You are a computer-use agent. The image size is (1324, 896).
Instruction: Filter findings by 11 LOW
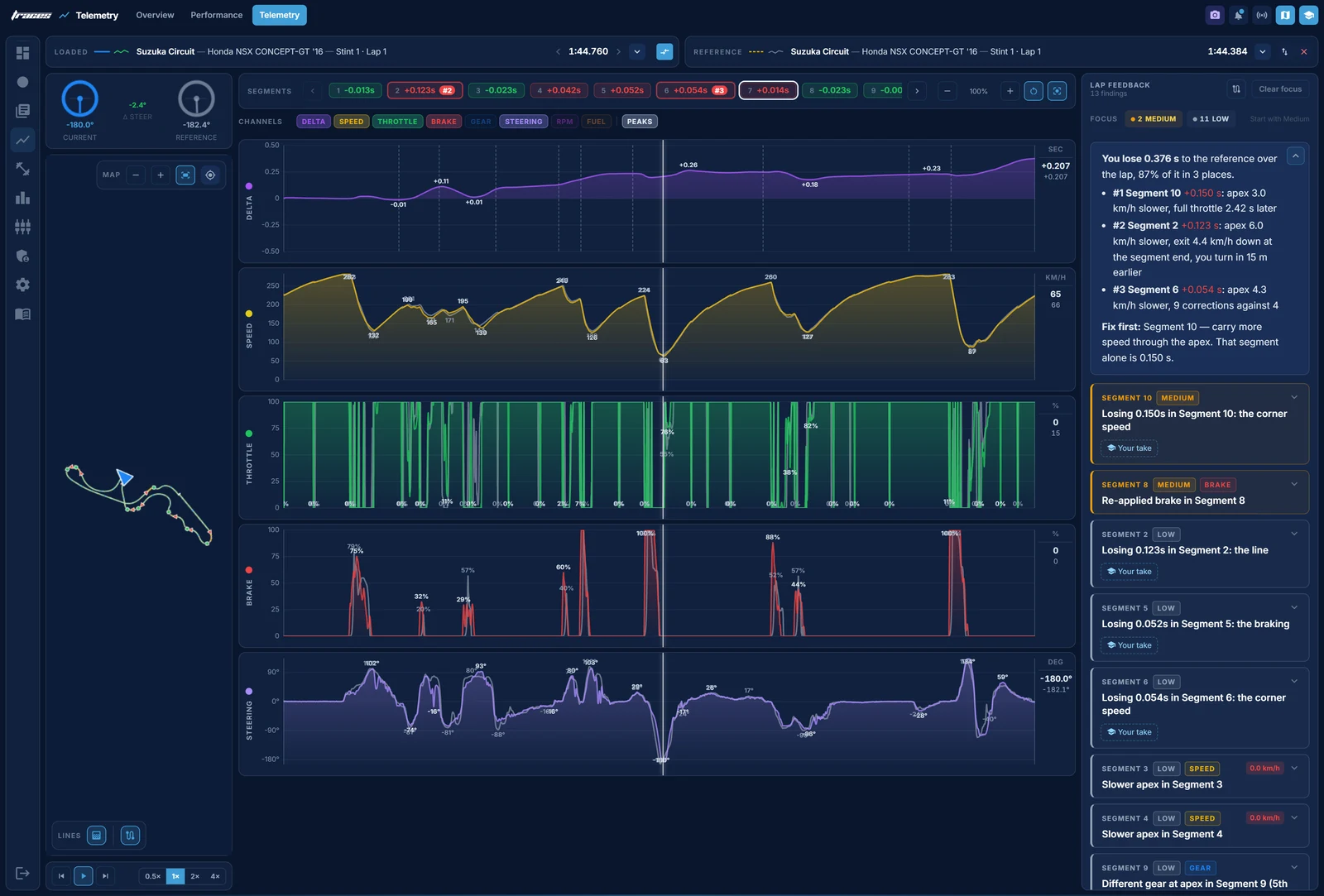[x=1211, y=118]
